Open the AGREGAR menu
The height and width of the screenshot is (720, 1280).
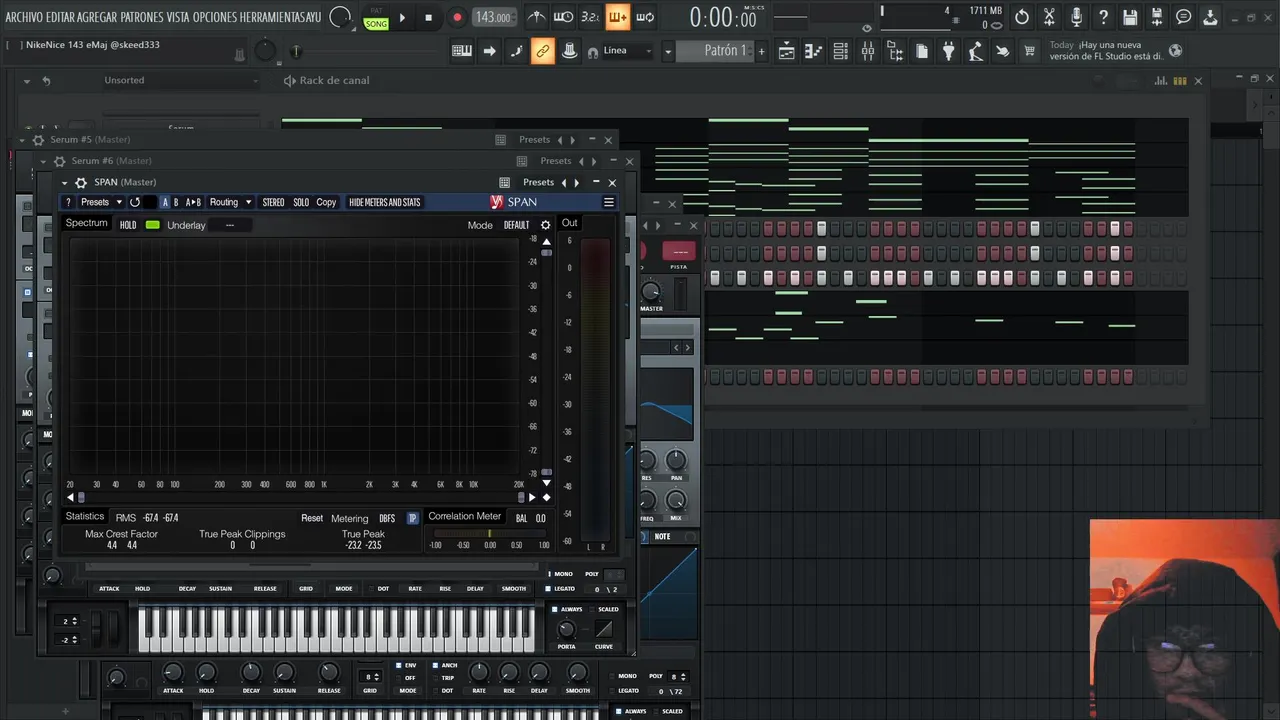click(97, 17)
